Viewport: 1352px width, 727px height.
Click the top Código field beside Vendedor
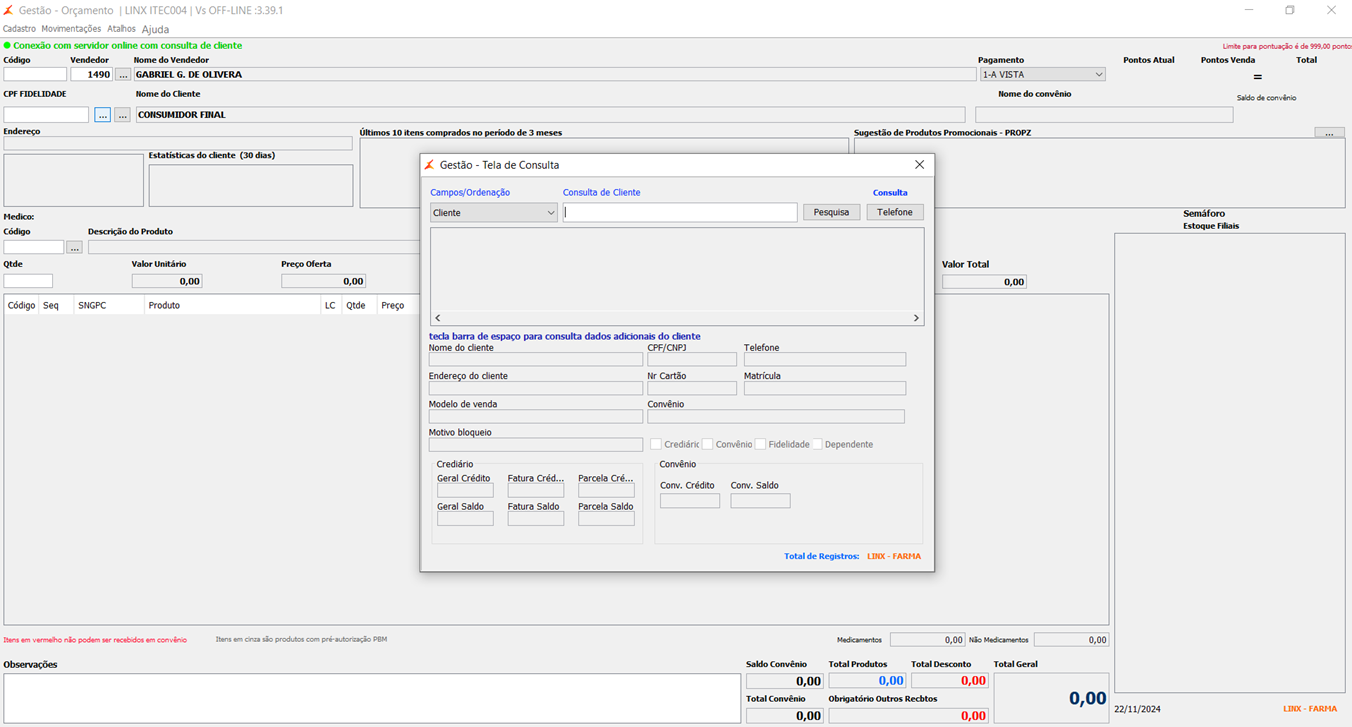coord(35,74)
